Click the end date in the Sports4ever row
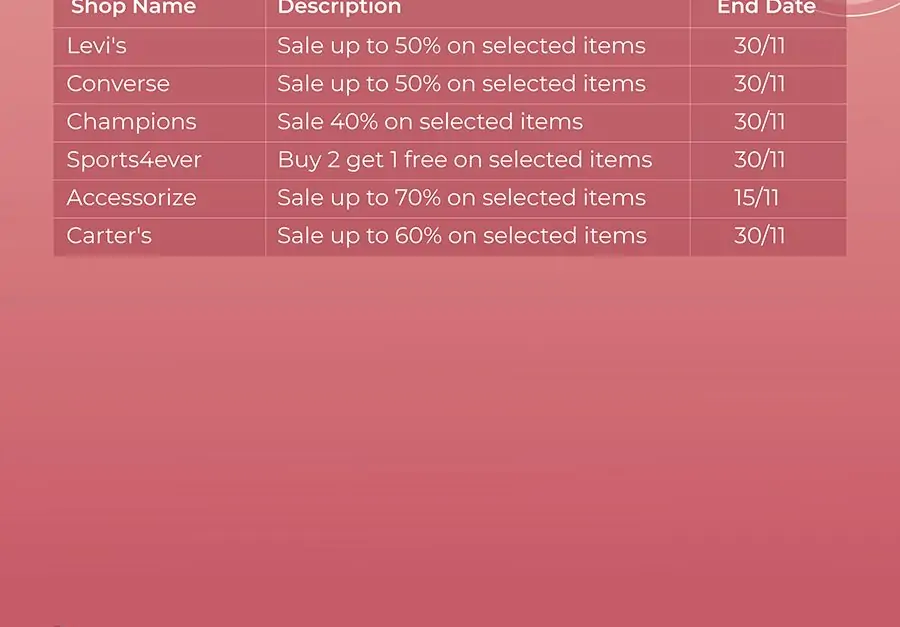The image size is (900, 627). pos(759,160)
